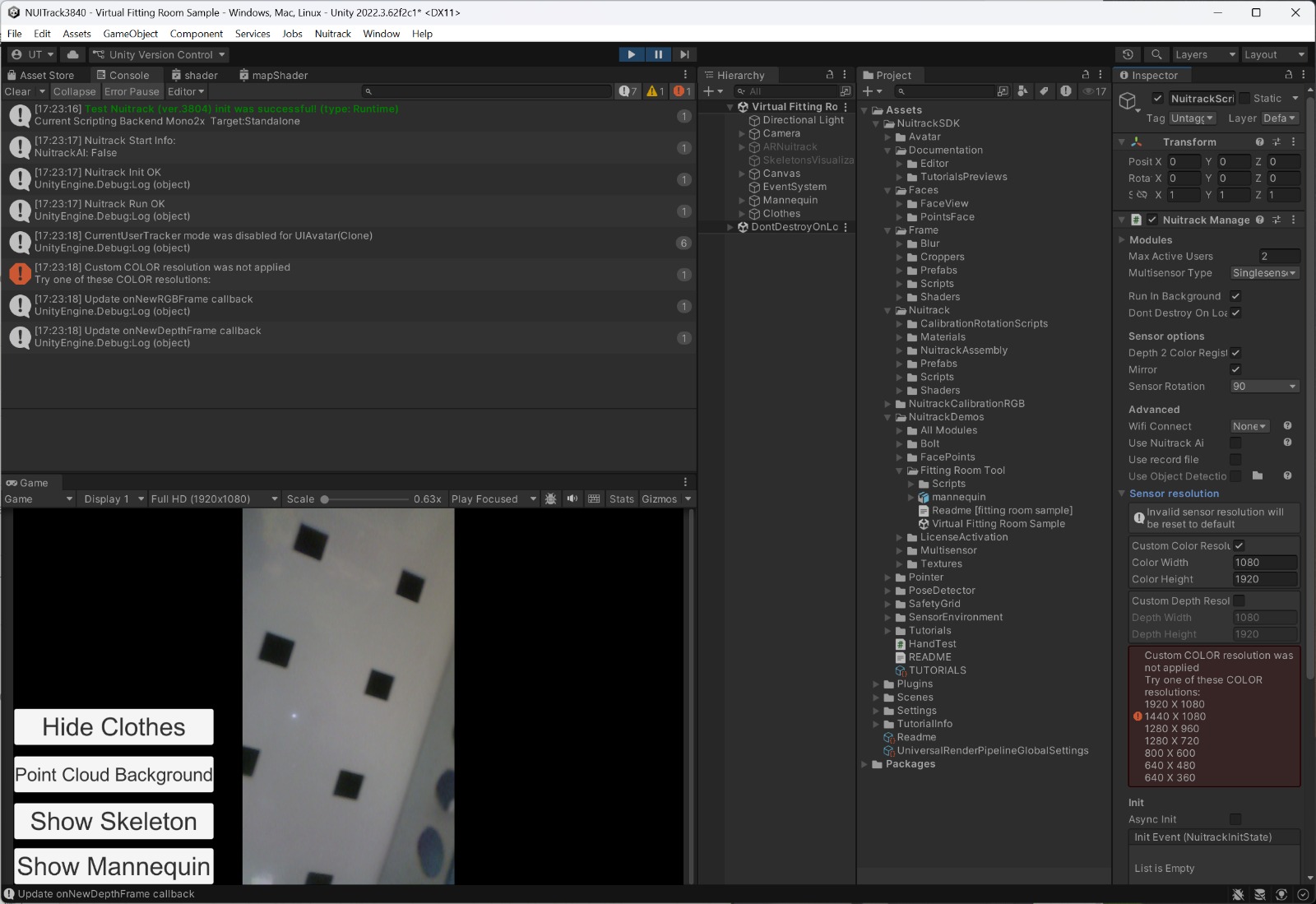Click the global search magnifier icon
Image resolution: width=1316 pixels, height=904 pixels.
click(x=1156, y=54)
